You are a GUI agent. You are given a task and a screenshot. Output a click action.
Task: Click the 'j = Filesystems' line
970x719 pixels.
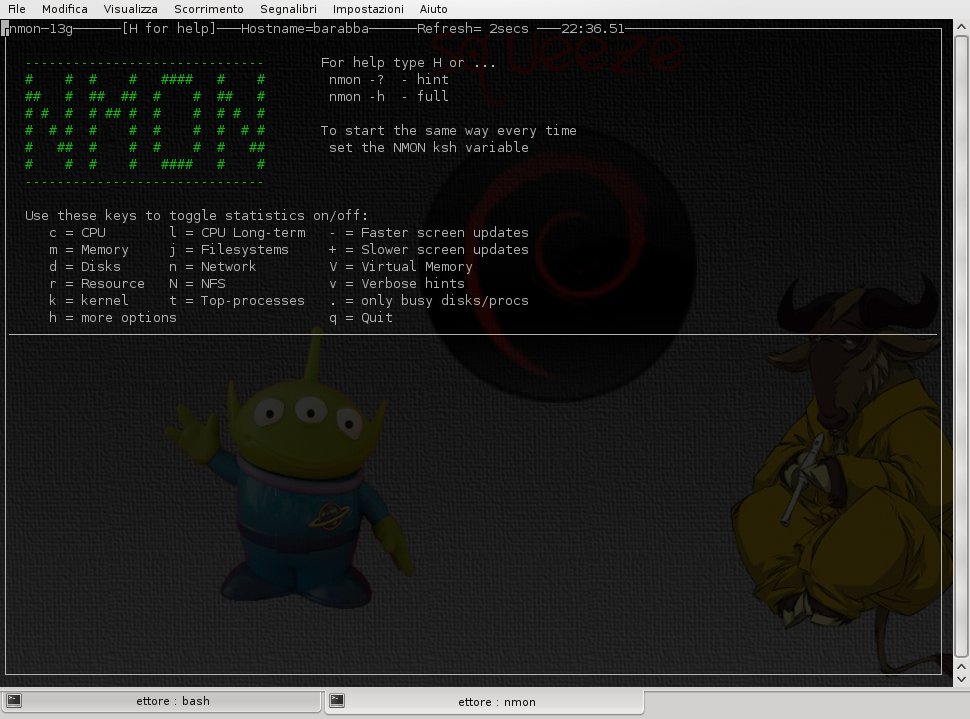click(229, 250)
